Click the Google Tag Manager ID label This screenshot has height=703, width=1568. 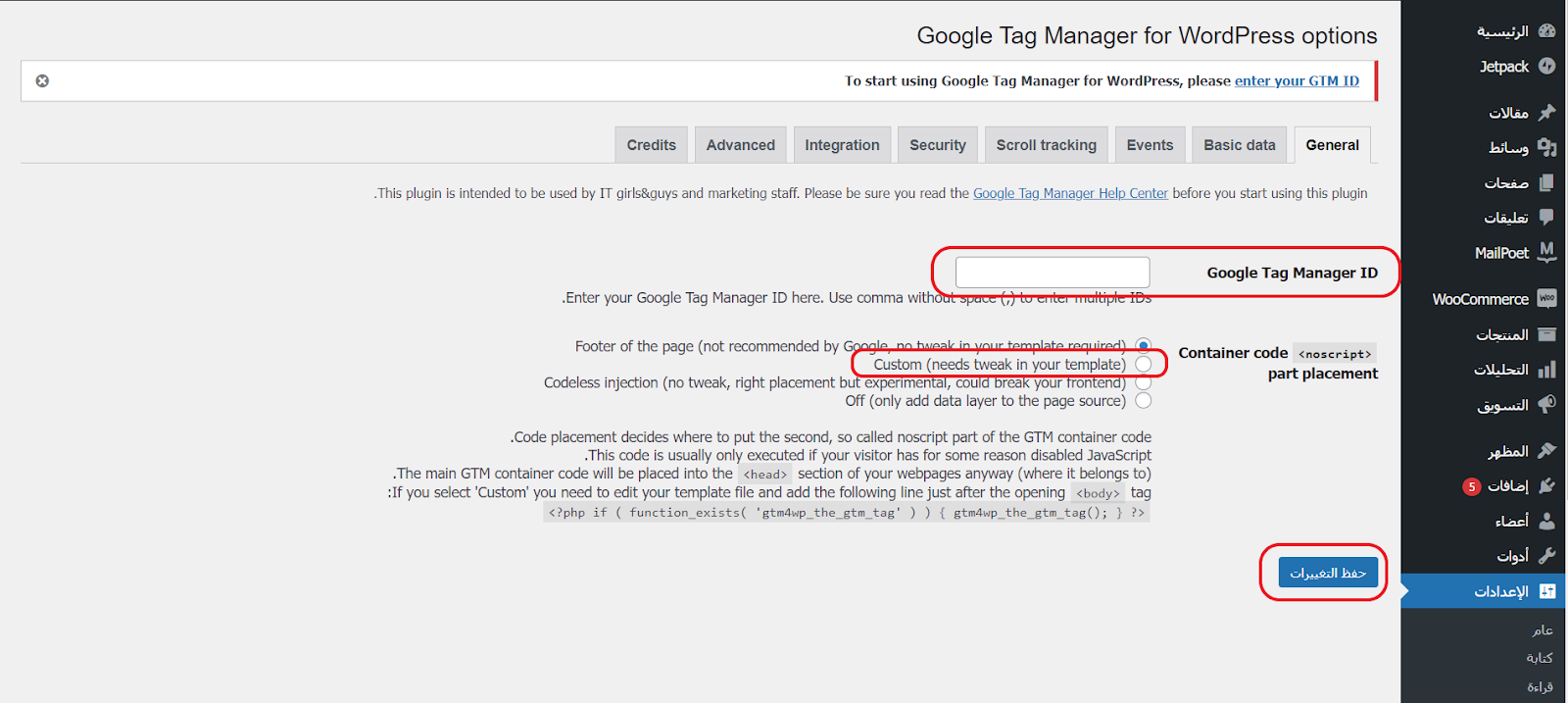click(1292, 273)
